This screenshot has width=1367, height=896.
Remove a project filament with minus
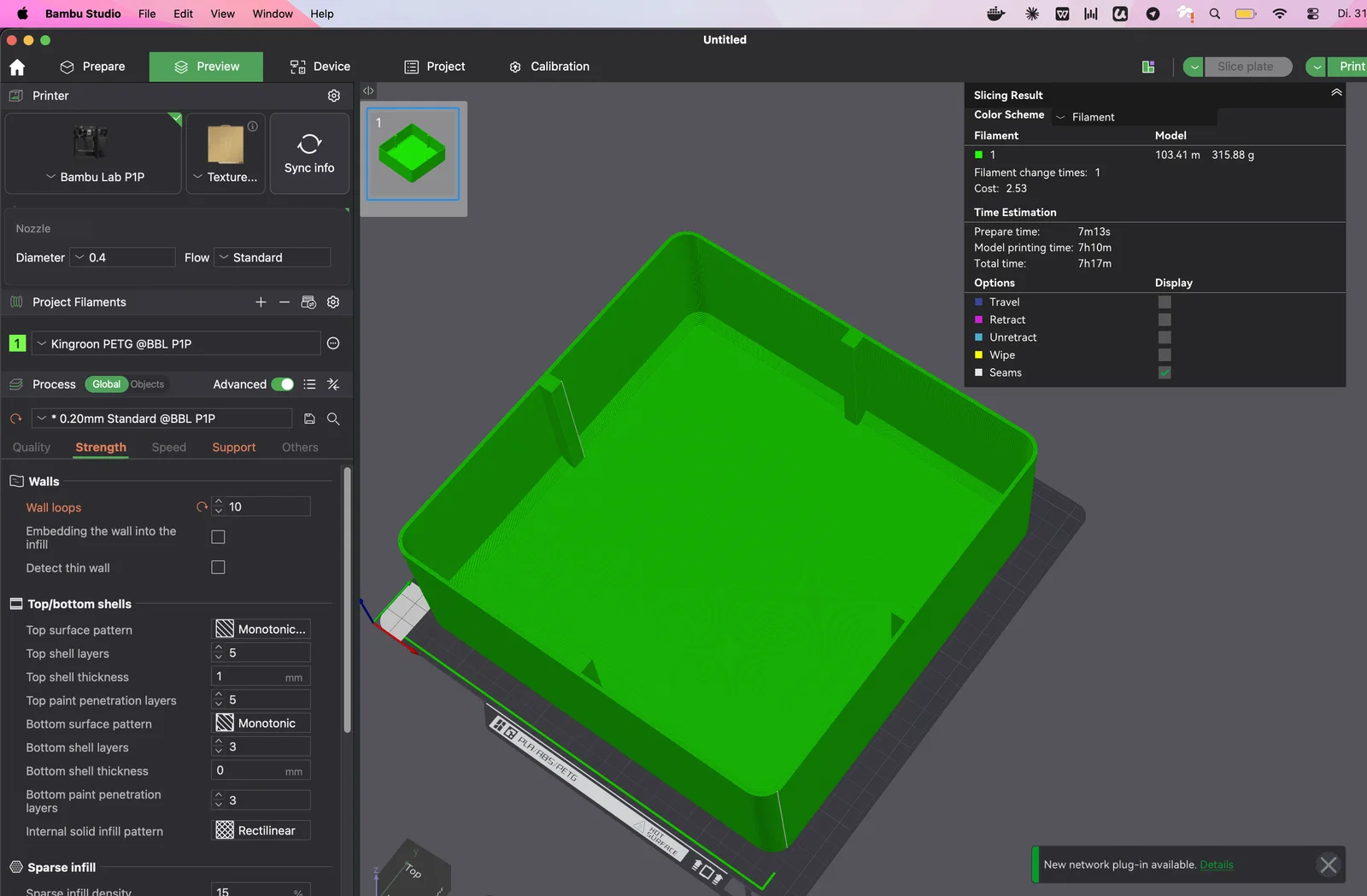click(x=285, y=302)
